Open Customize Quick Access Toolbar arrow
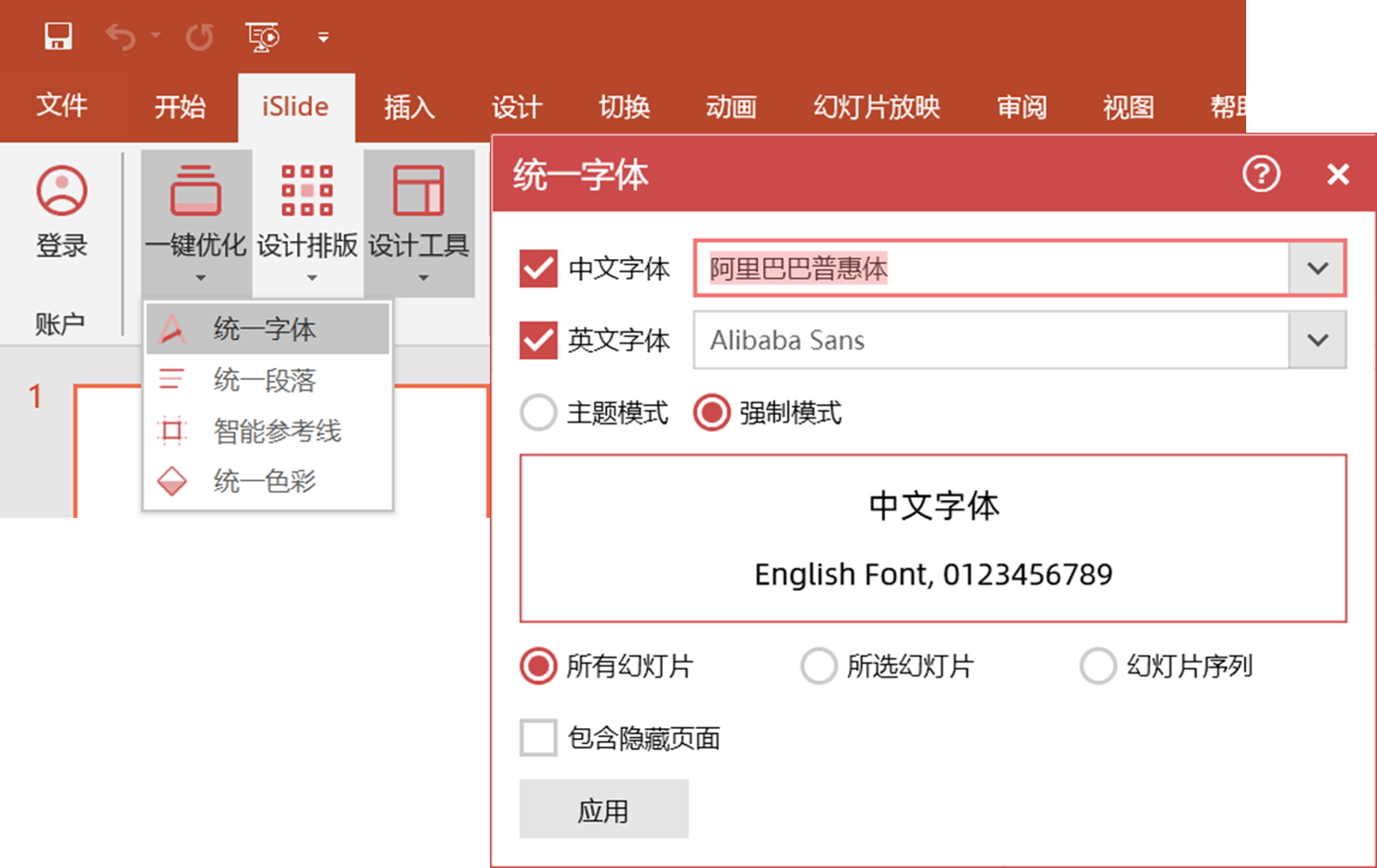The width and height of the screenshot is (1377, 868). click(324, 37)
